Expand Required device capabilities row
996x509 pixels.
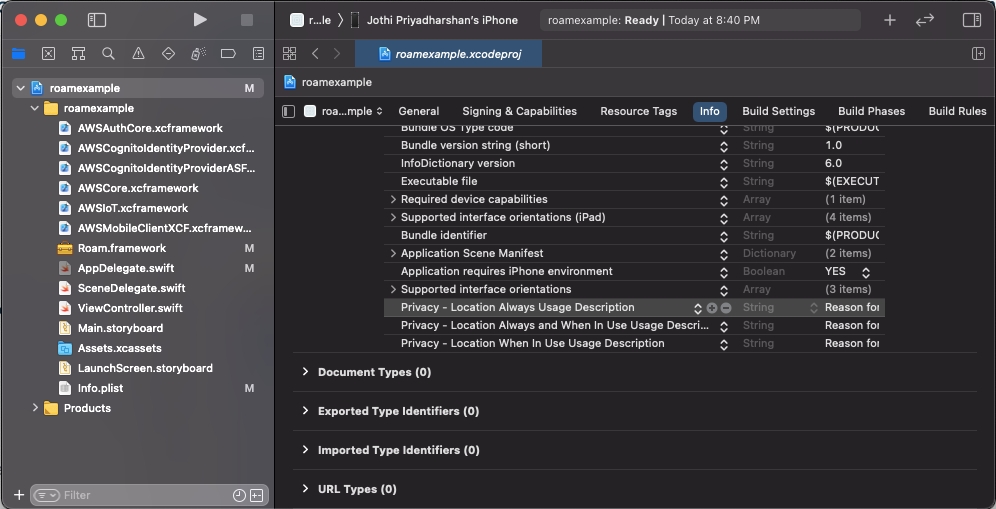click(x=393, y=200)
